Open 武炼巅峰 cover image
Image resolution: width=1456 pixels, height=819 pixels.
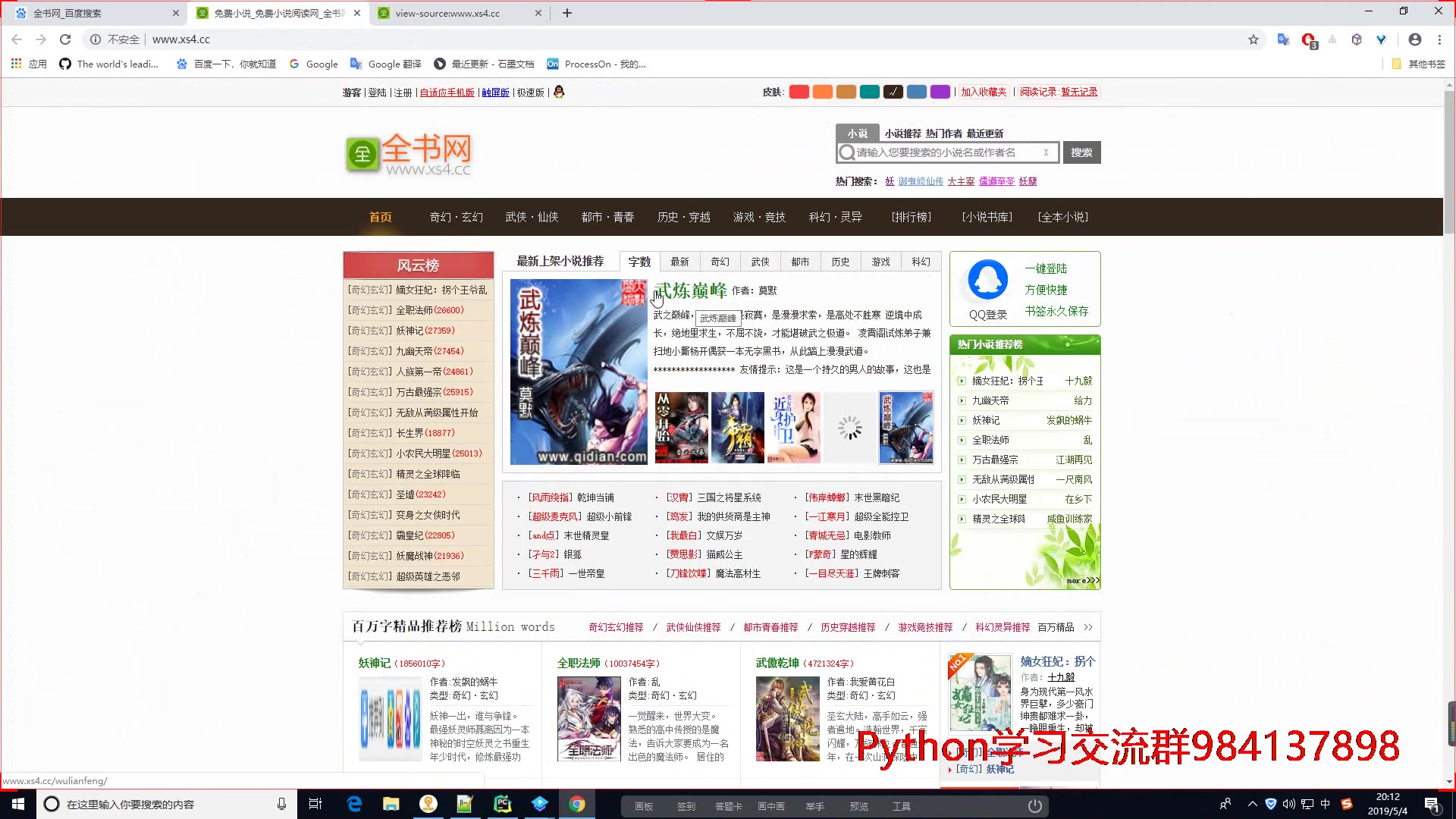click(579, 372)
